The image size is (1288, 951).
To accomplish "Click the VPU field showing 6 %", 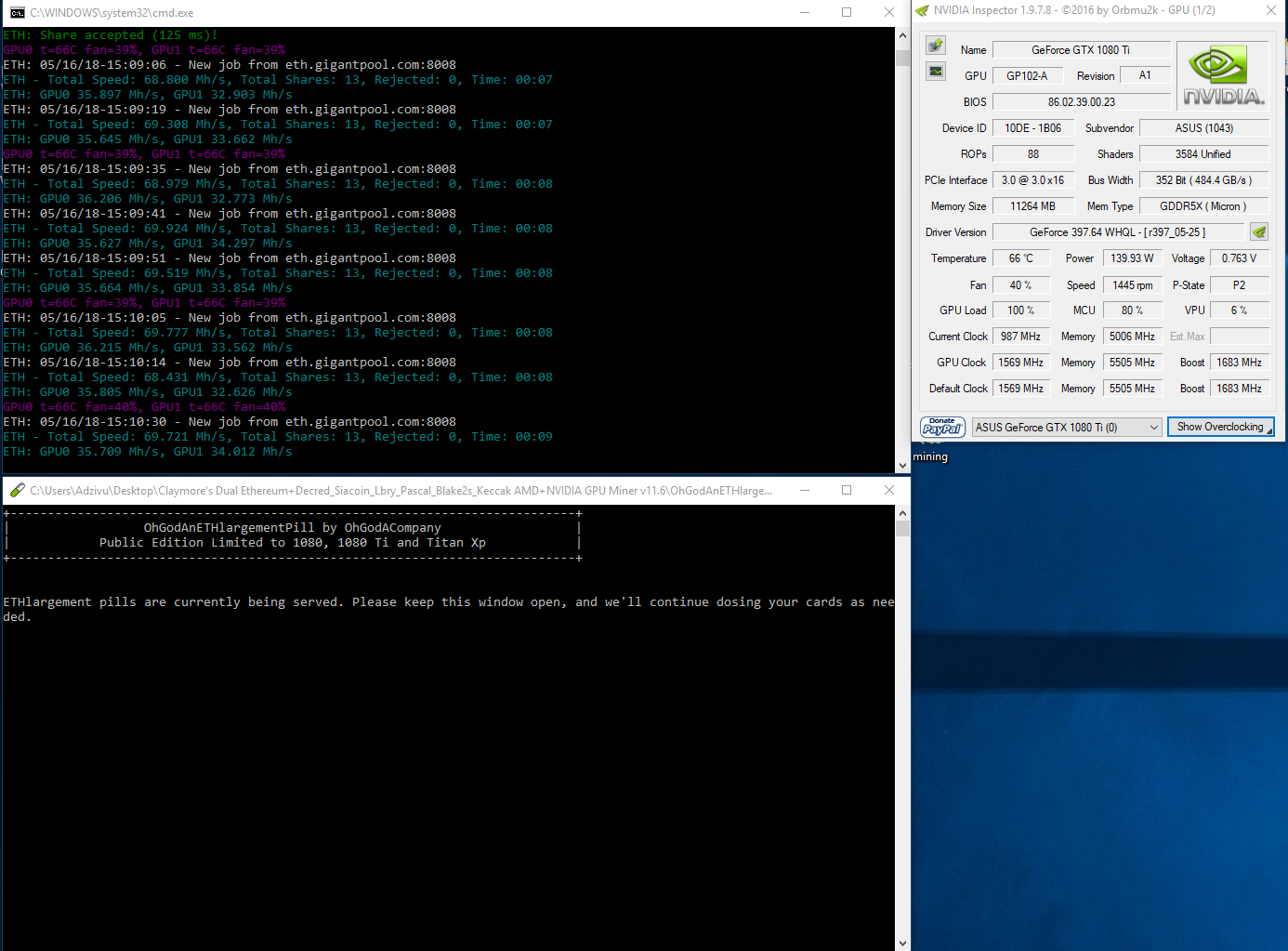I will click(x=1240, y=310).
